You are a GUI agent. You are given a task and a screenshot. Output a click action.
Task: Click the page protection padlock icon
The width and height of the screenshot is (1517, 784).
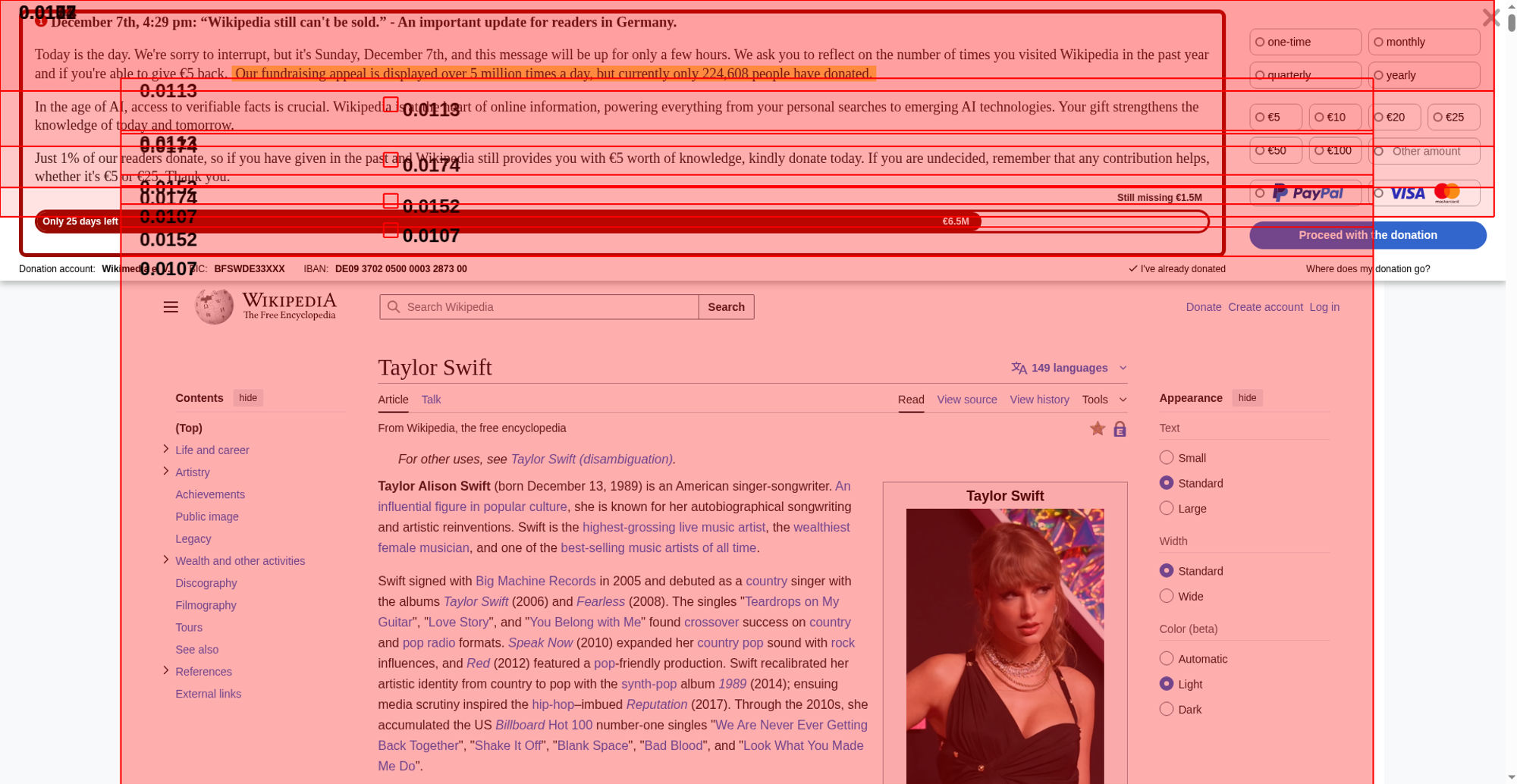[x=1120, y=429]
